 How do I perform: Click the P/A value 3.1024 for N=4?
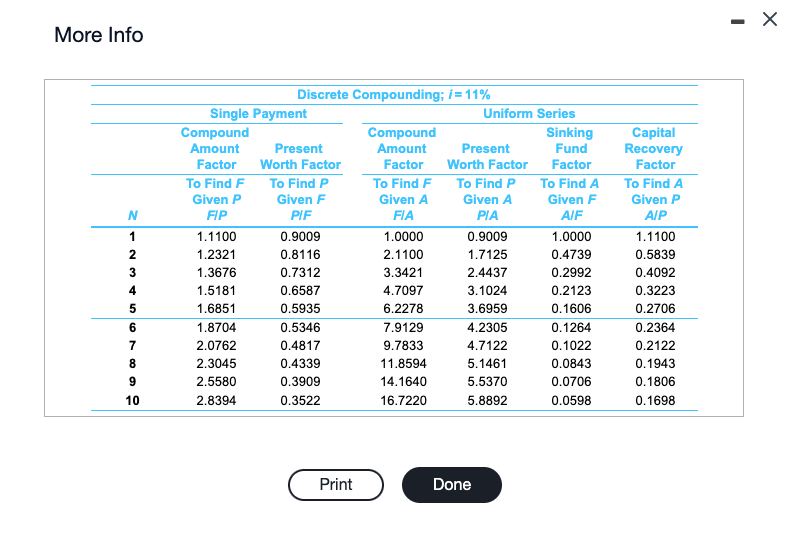pos(487,290)
